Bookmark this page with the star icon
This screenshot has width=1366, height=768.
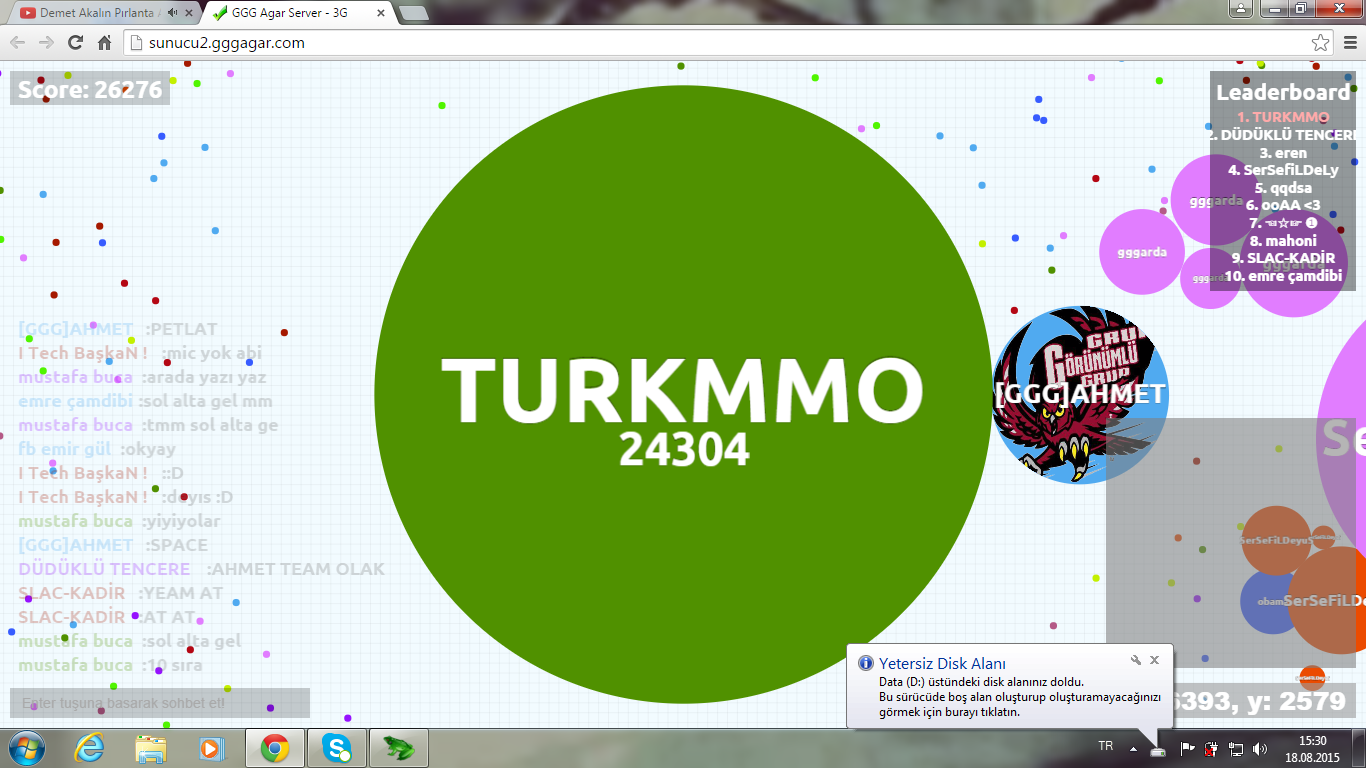(x=1320, y=43)
